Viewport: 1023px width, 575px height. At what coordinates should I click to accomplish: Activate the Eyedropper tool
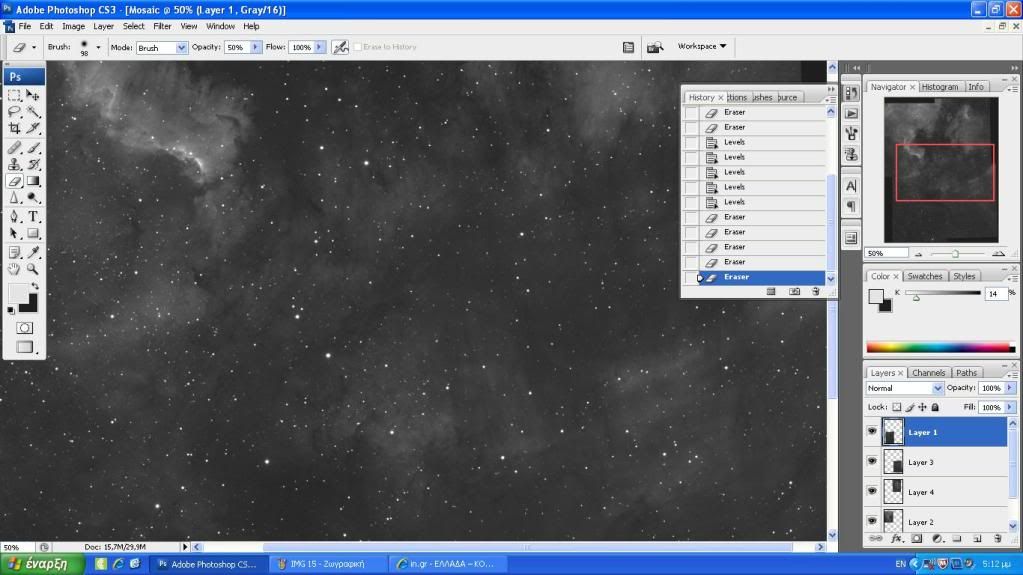[x=33, y=252]
